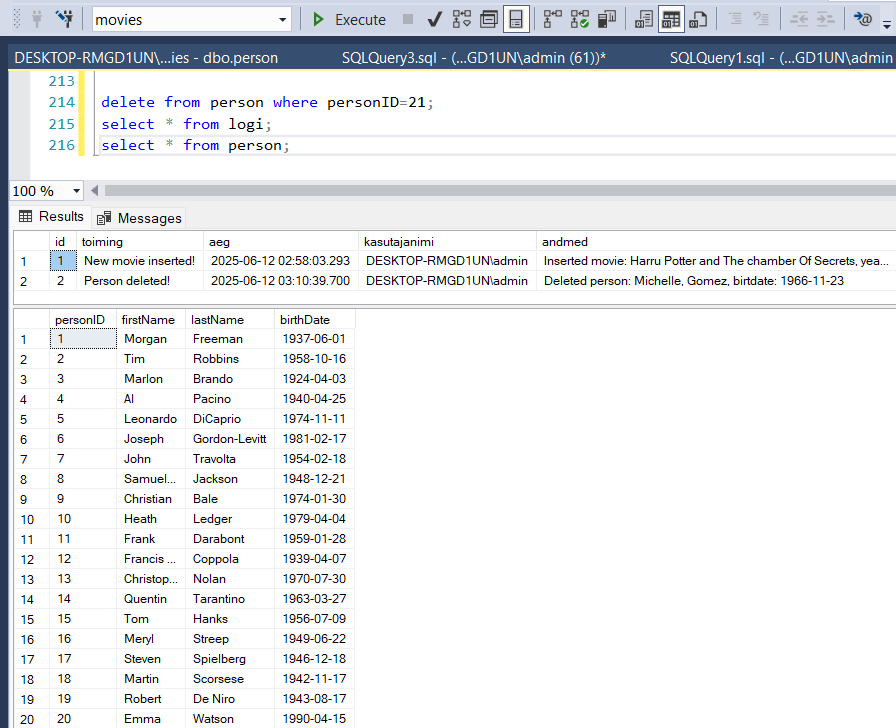Click the 'Inserted movie: Harru Potter' cell
The height and width of the screenshot is (728, 896).
[x=716, y=261]
